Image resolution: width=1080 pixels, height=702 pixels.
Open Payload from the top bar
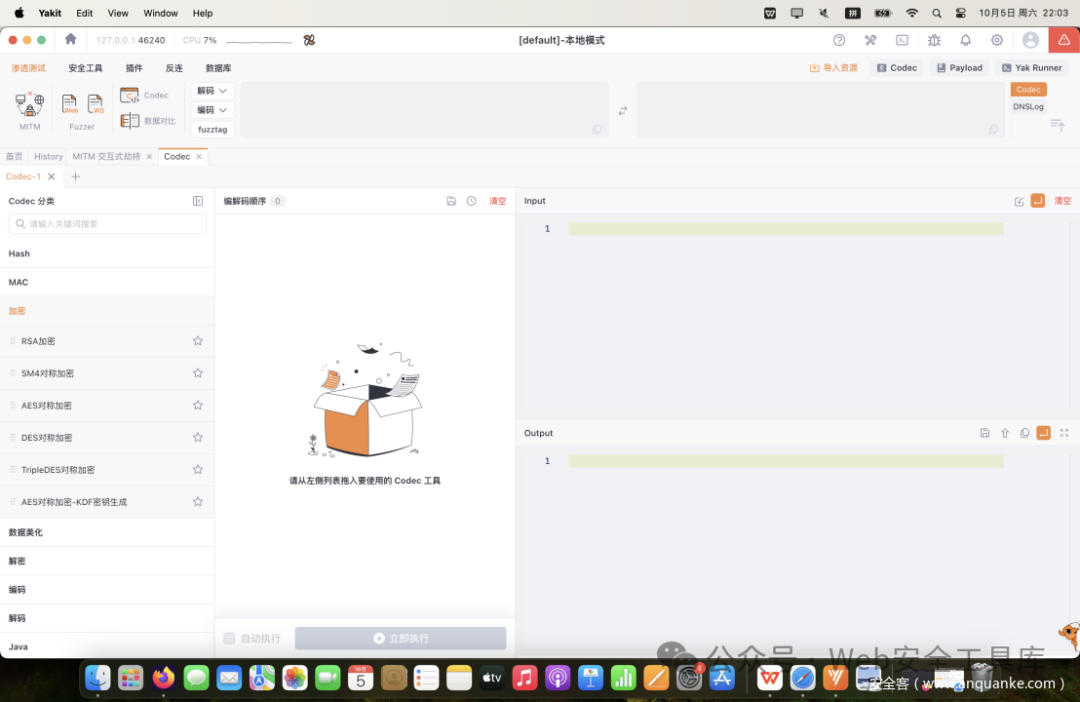click(x=959, y=68)
